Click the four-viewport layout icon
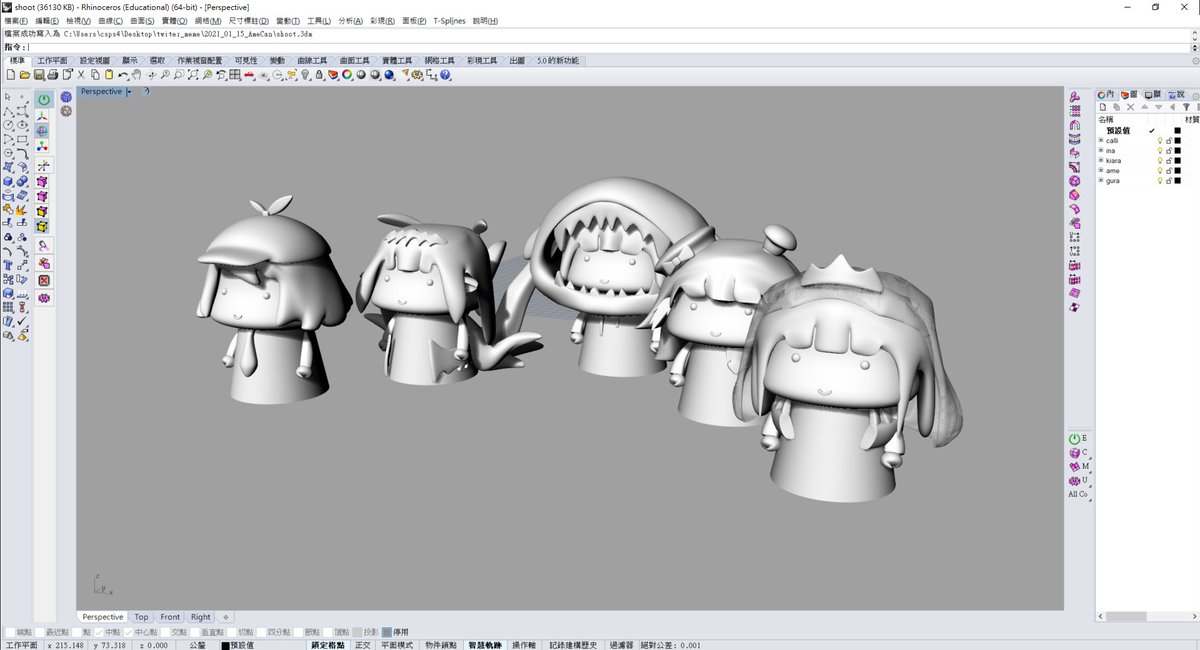The height and width of the screenshot is (650, 1200). tap(234, 74)
